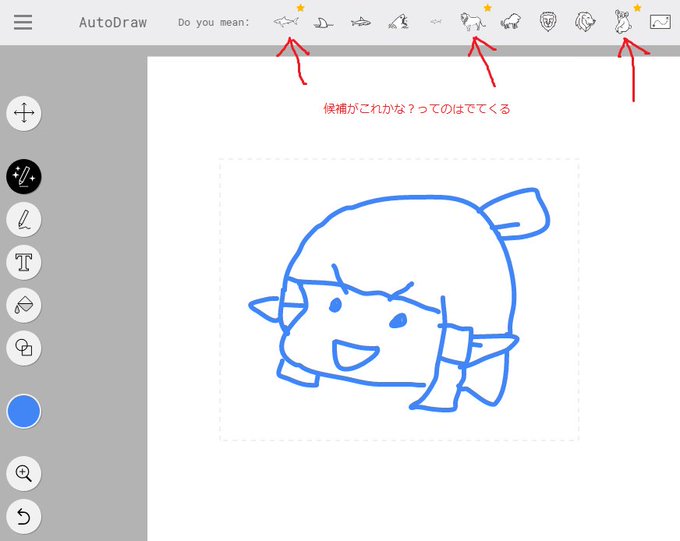Pick the starred shark suggestion
Image resolution: width=680 pixels, height=541 pixels.
[x=286, y=21]
